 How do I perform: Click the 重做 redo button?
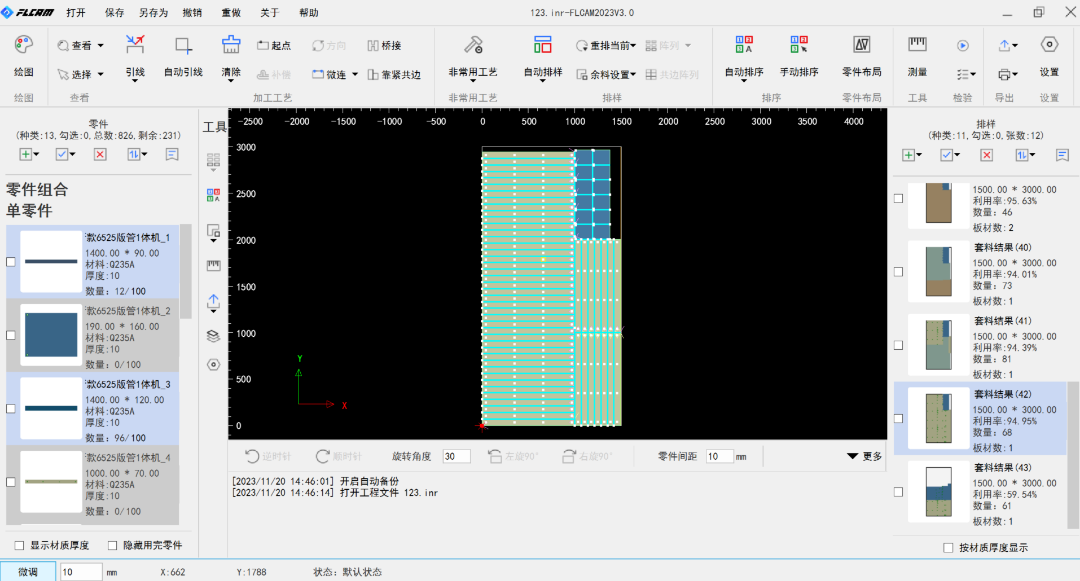(x=231, y=12)
